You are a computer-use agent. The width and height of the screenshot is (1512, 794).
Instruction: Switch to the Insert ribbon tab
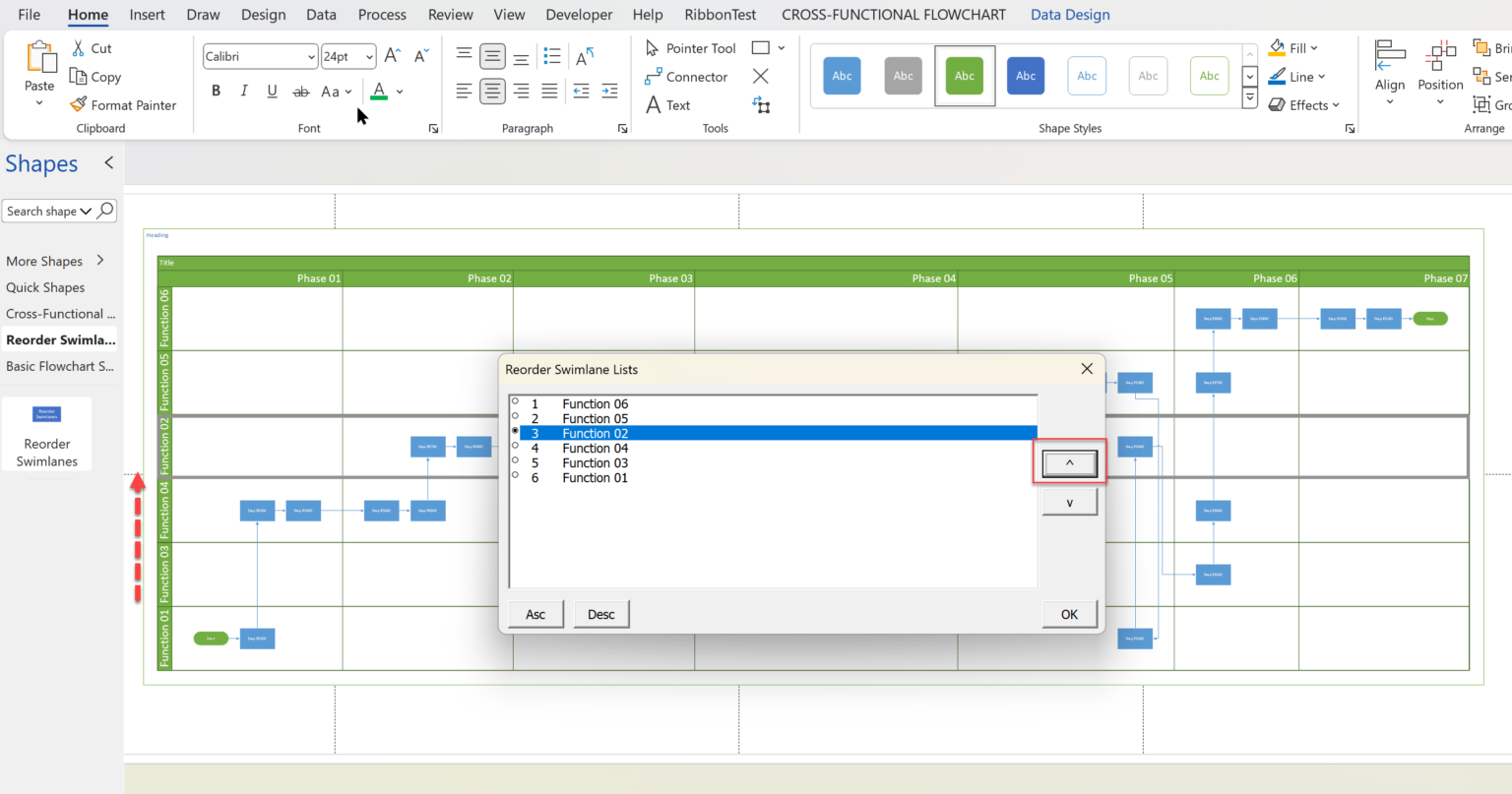(x=147, y=15)
